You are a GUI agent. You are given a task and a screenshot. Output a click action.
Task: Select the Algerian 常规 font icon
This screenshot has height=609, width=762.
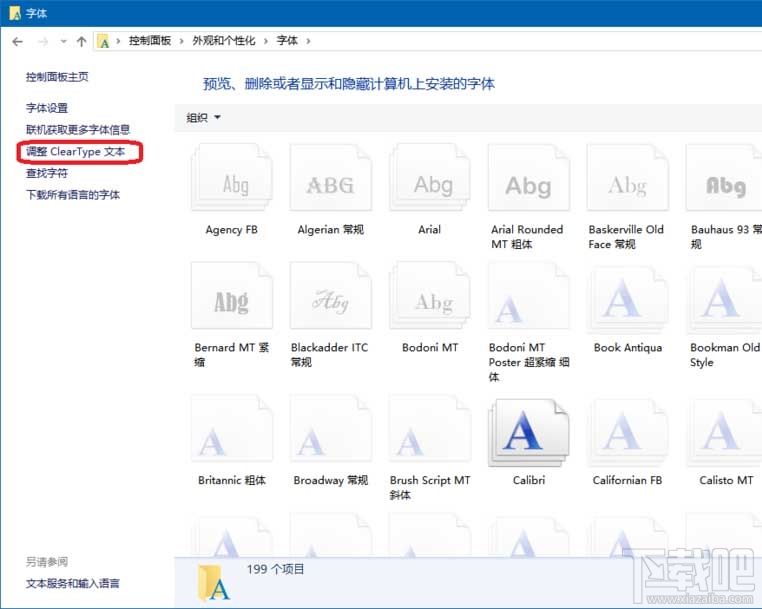pyautogui.click(x=330, y=177)
